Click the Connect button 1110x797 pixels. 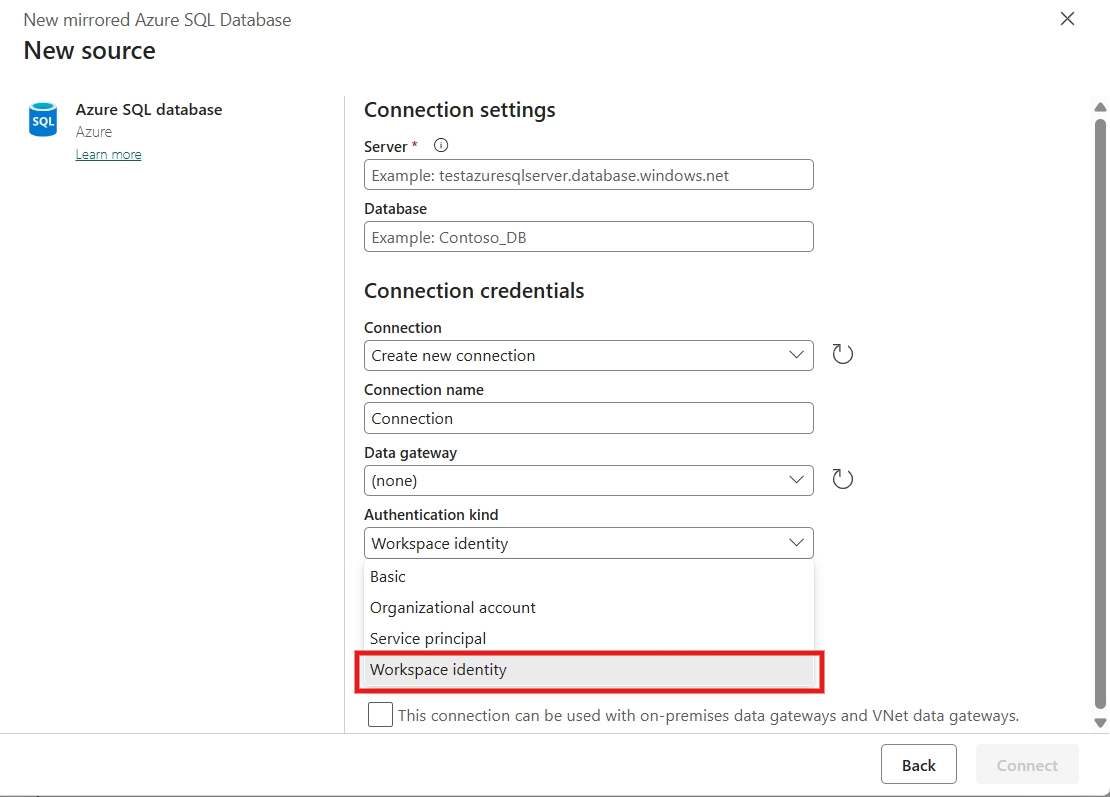1027,764
